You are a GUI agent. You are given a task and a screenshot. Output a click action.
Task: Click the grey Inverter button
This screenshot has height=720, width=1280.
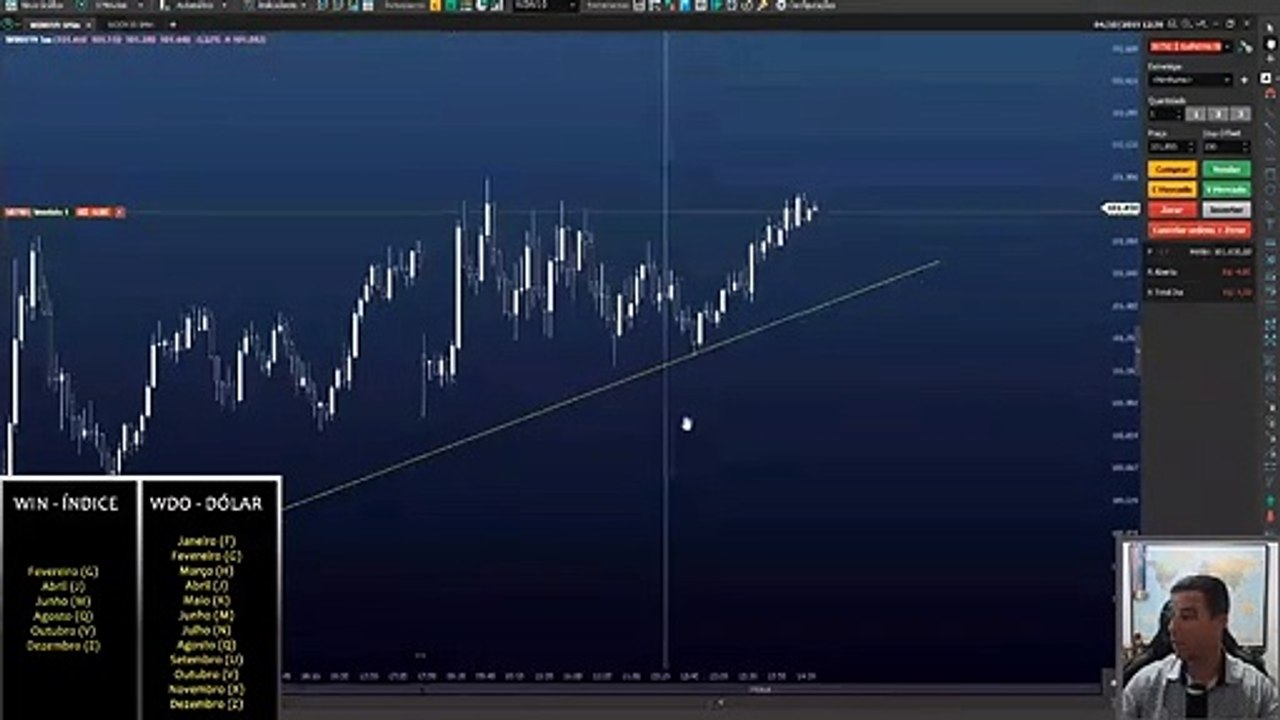click(1226, 209)
